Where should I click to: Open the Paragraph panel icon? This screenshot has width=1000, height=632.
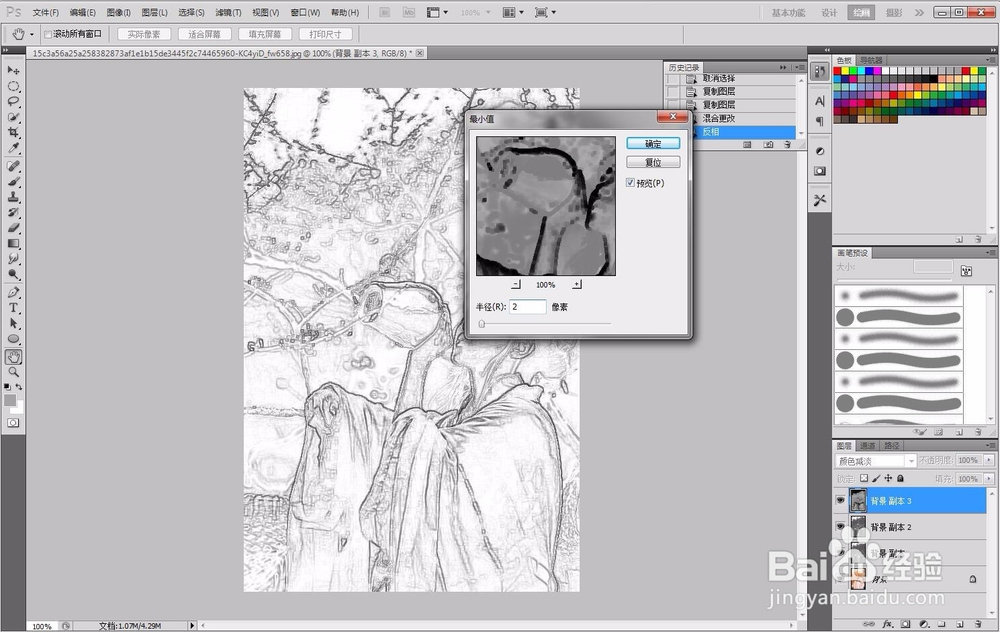tap(820, 121)
